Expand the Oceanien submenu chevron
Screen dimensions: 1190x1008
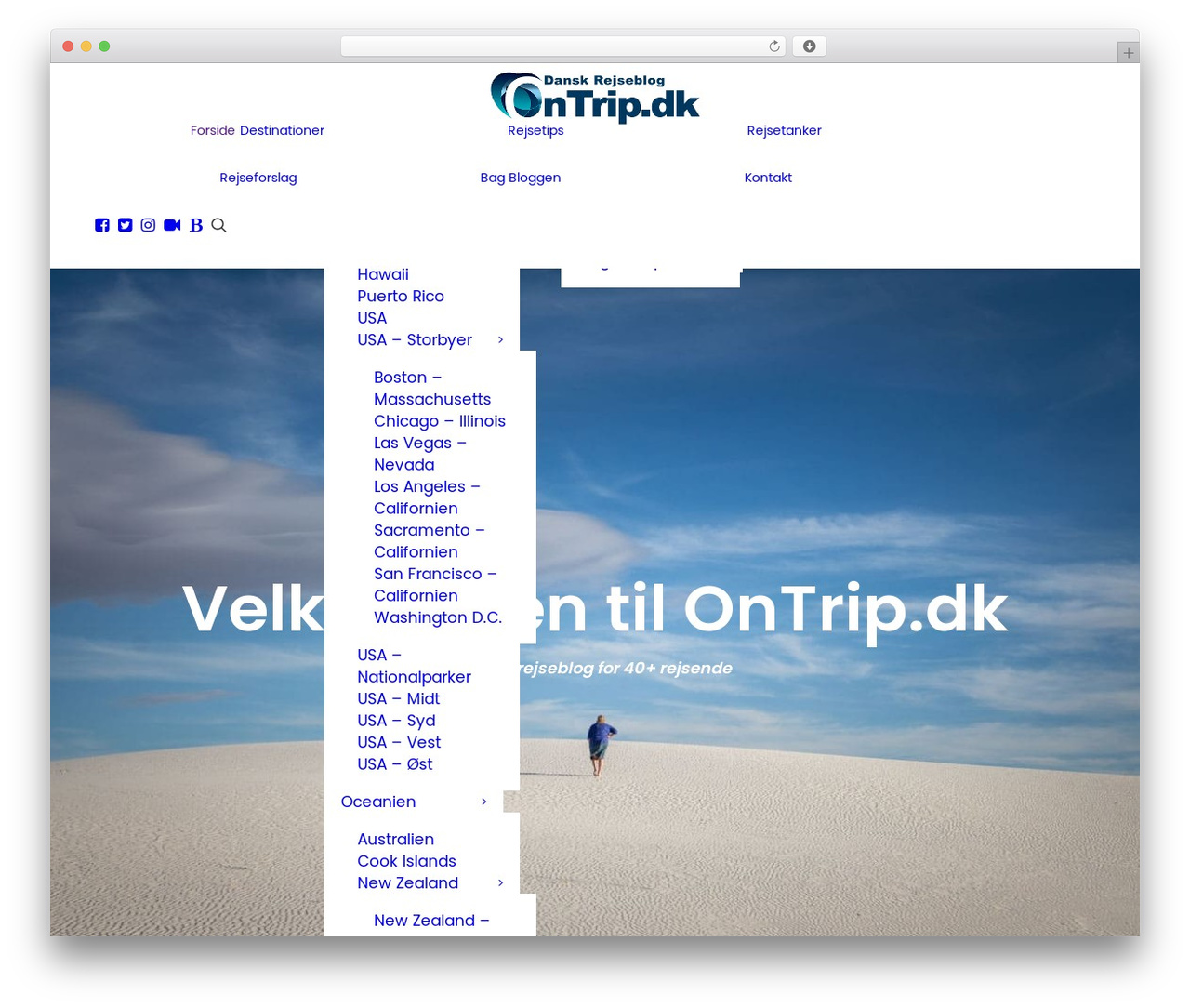click(483, 802)
